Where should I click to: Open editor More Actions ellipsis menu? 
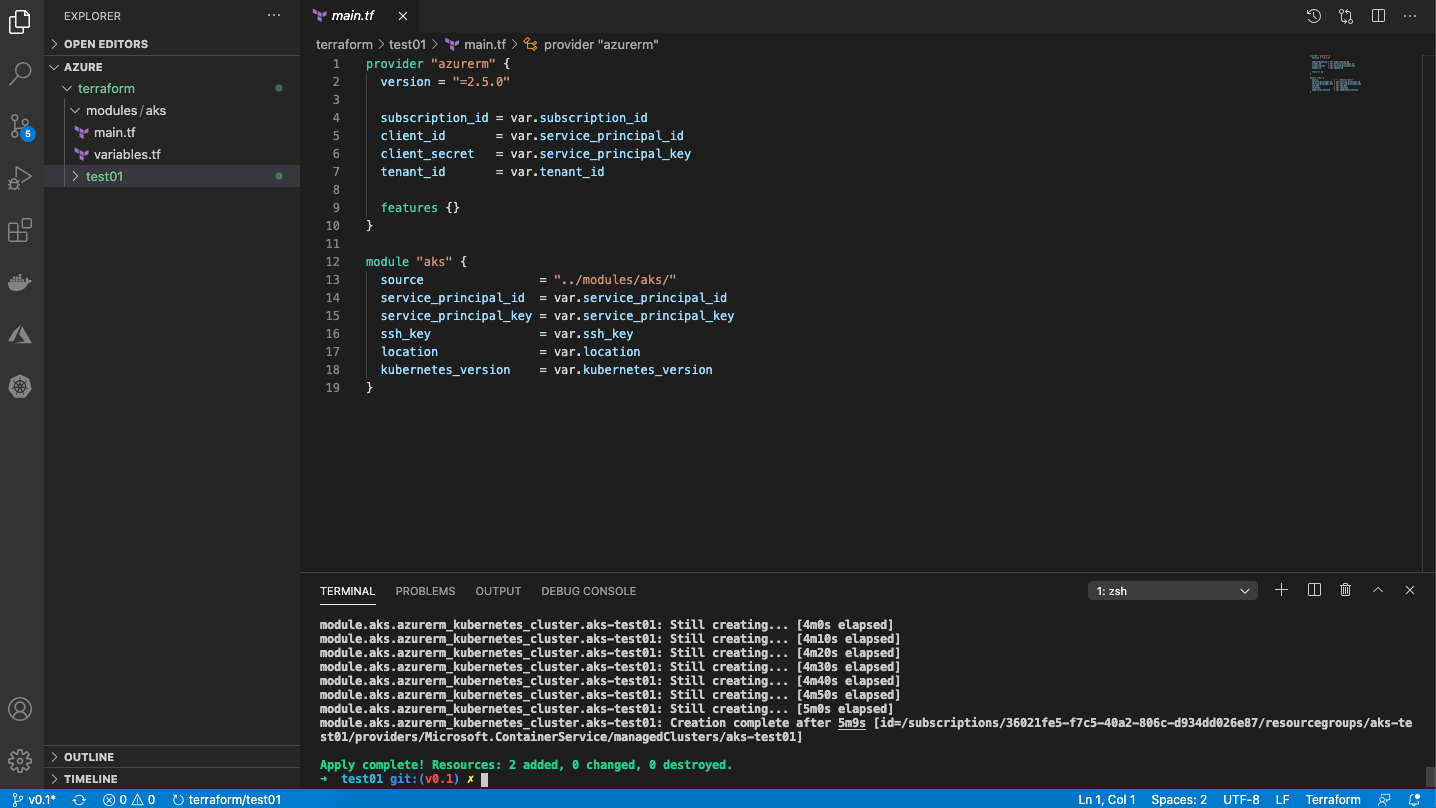(x=1410, y=16)
